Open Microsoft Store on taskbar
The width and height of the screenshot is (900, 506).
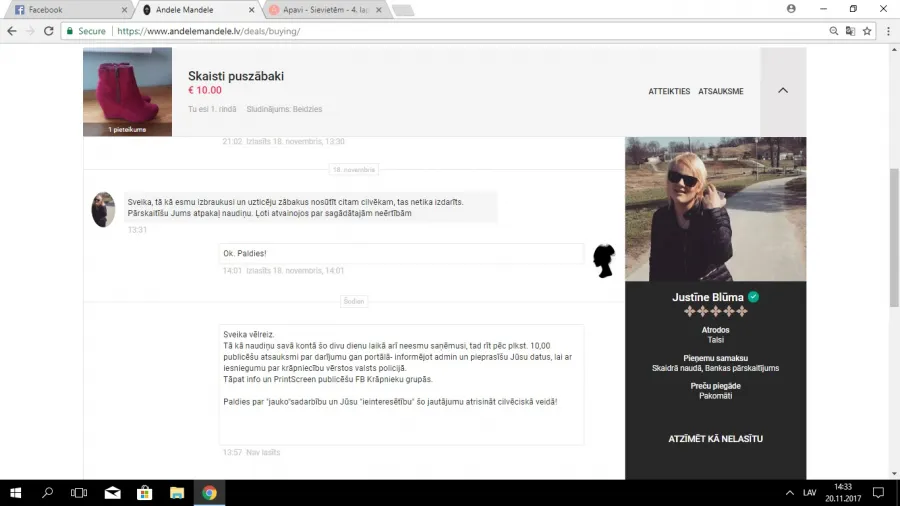(145, 493)
